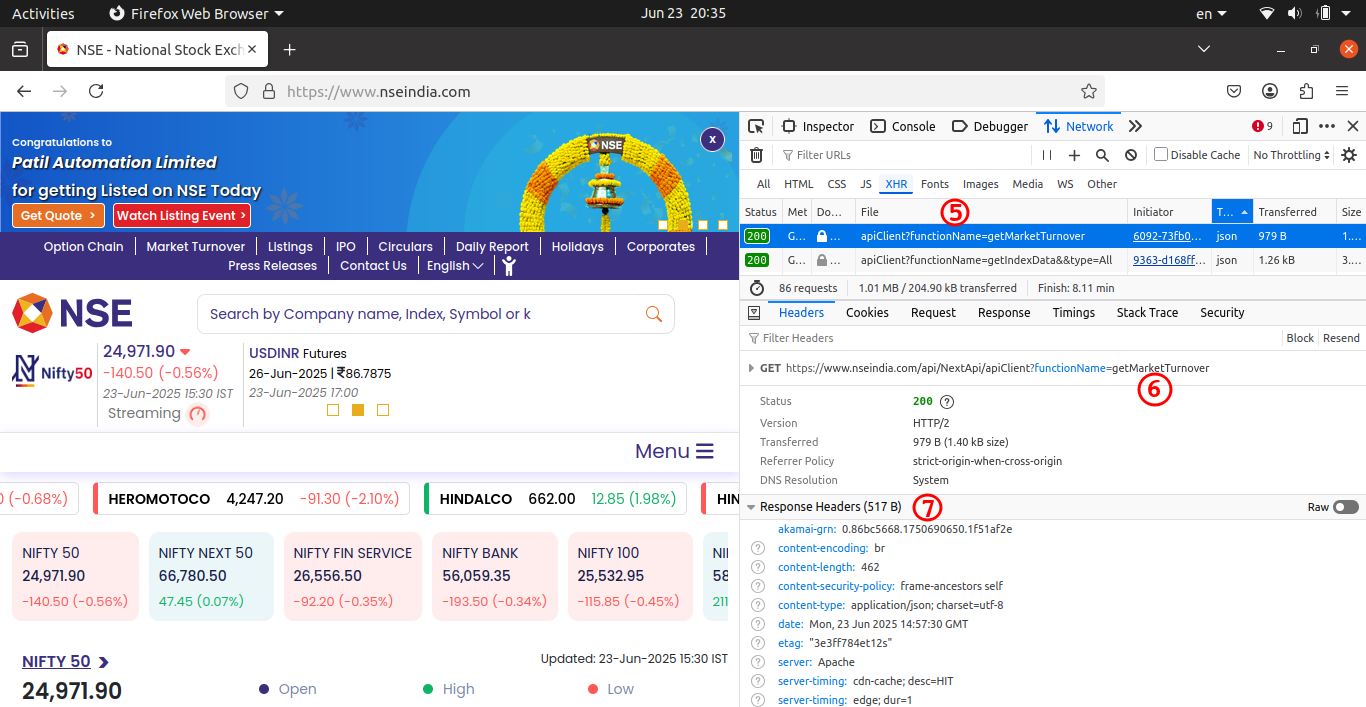Open the DevTools three-dot options menu
This screenshot has width=1366, height=707.
(1327, 126)
